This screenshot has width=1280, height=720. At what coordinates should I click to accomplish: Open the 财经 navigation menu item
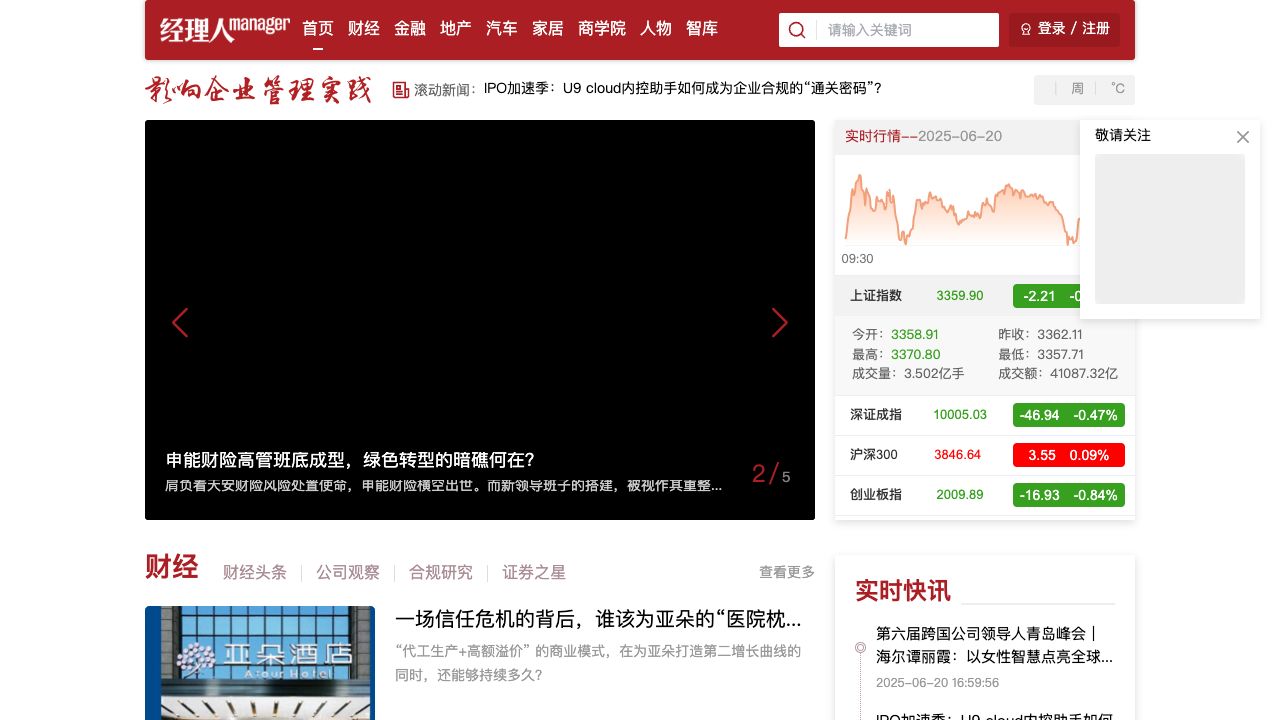pyautogui.click(x=364, y=29)
